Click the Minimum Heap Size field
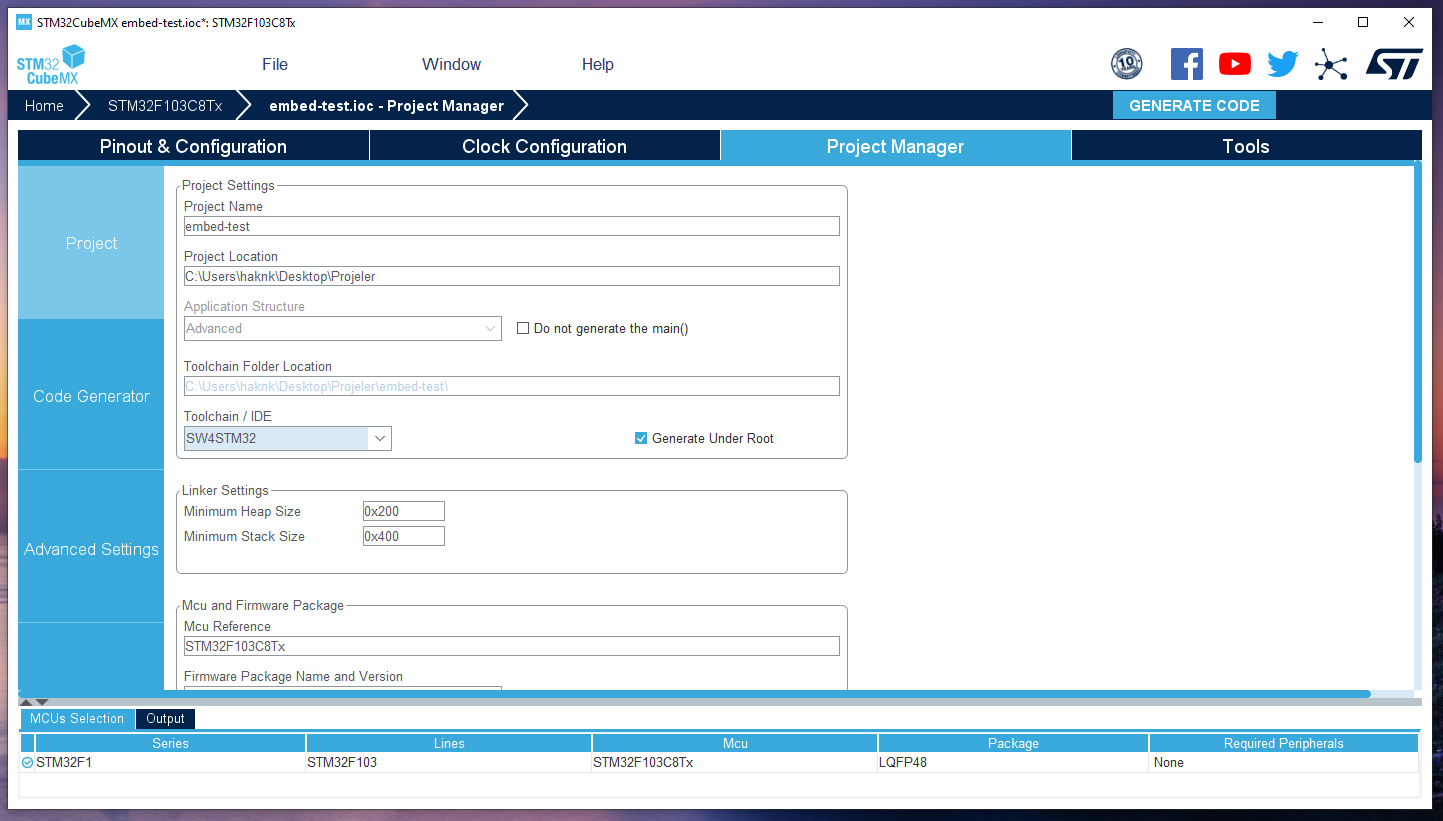 click(404, 511)
